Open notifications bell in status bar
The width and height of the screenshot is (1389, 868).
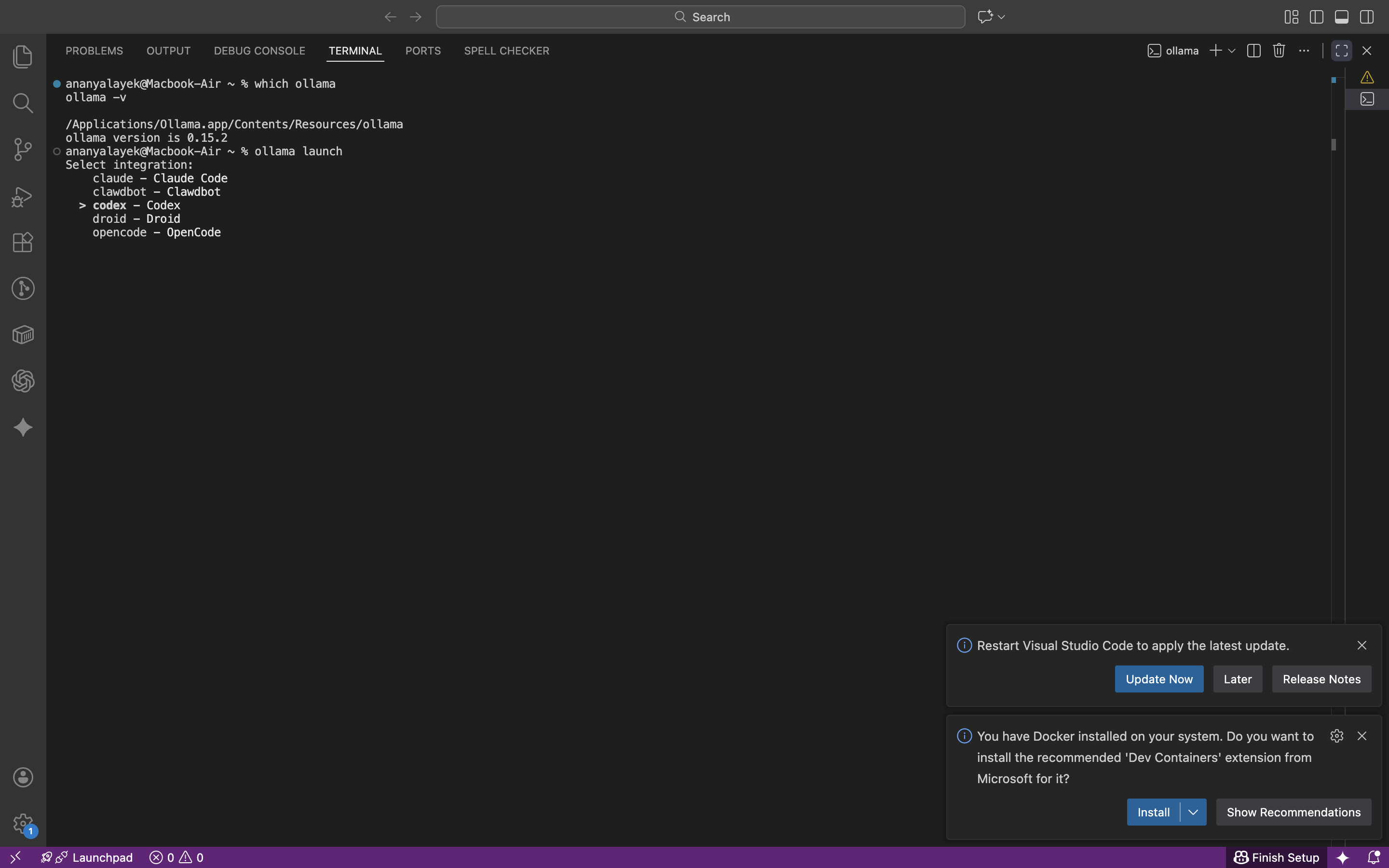click(1374, 857)
